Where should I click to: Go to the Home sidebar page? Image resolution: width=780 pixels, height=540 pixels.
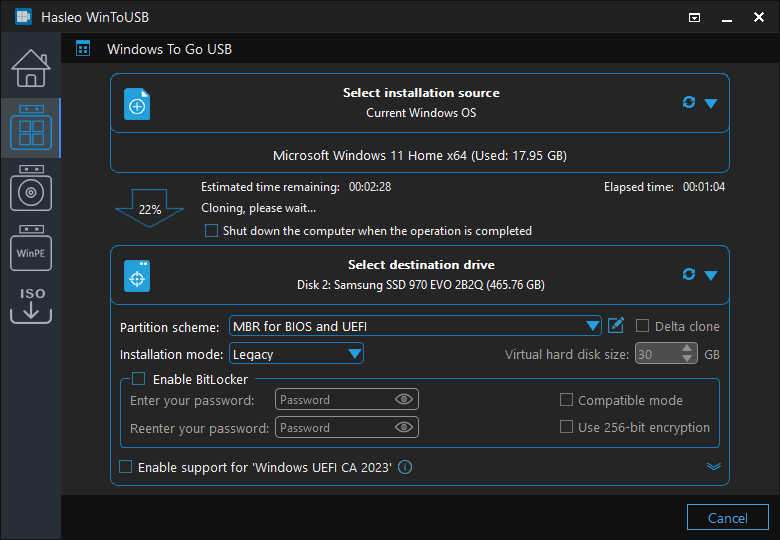click(31, 69)
